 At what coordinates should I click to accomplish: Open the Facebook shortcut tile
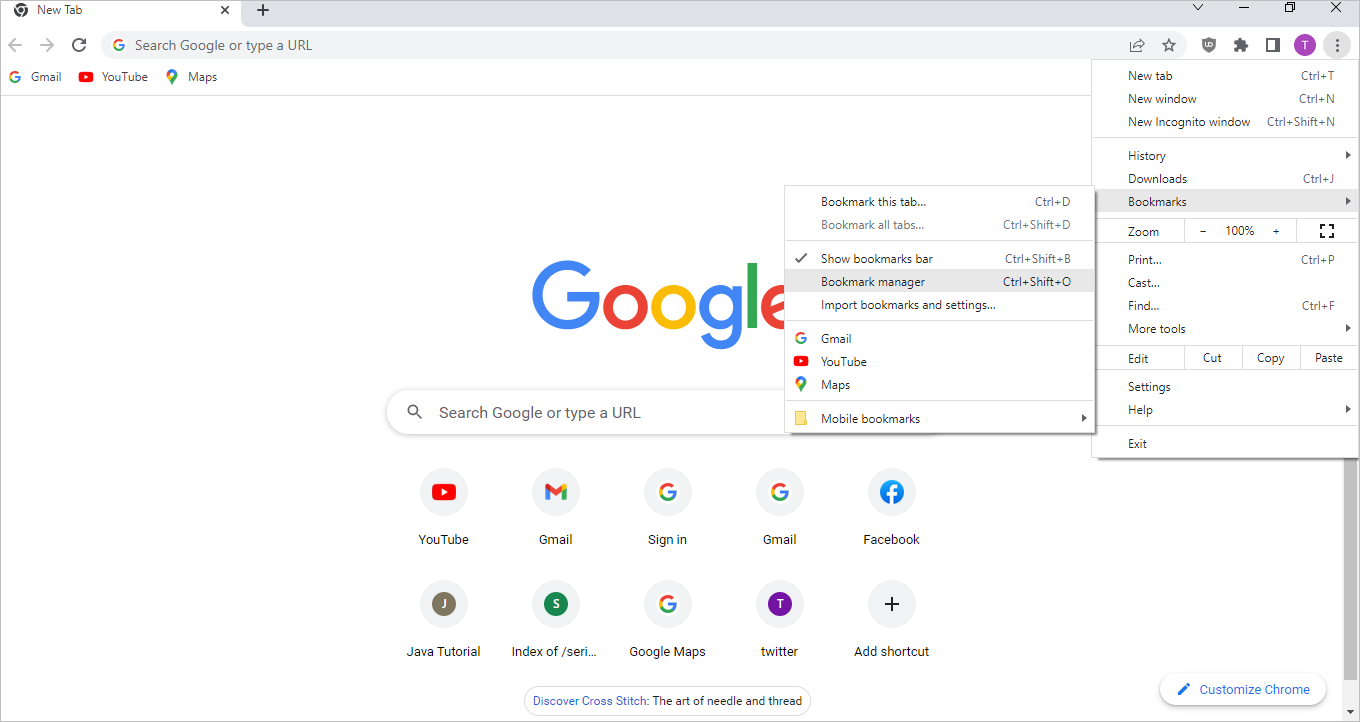[x=891, y=492]
